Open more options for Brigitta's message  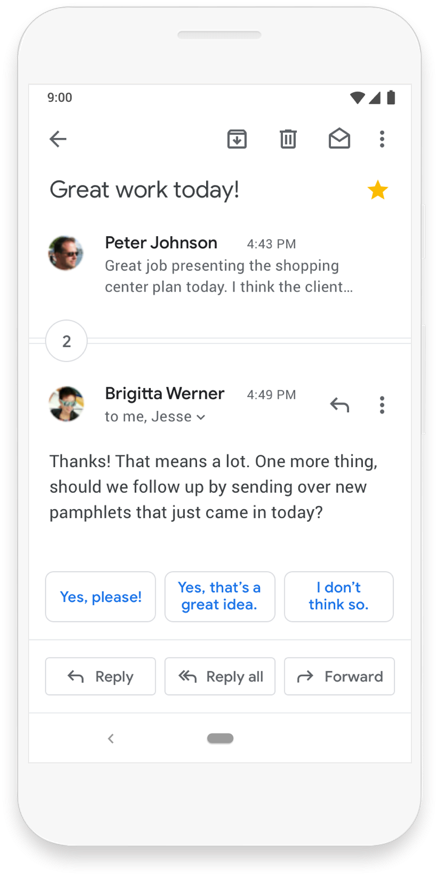[382, 404]
